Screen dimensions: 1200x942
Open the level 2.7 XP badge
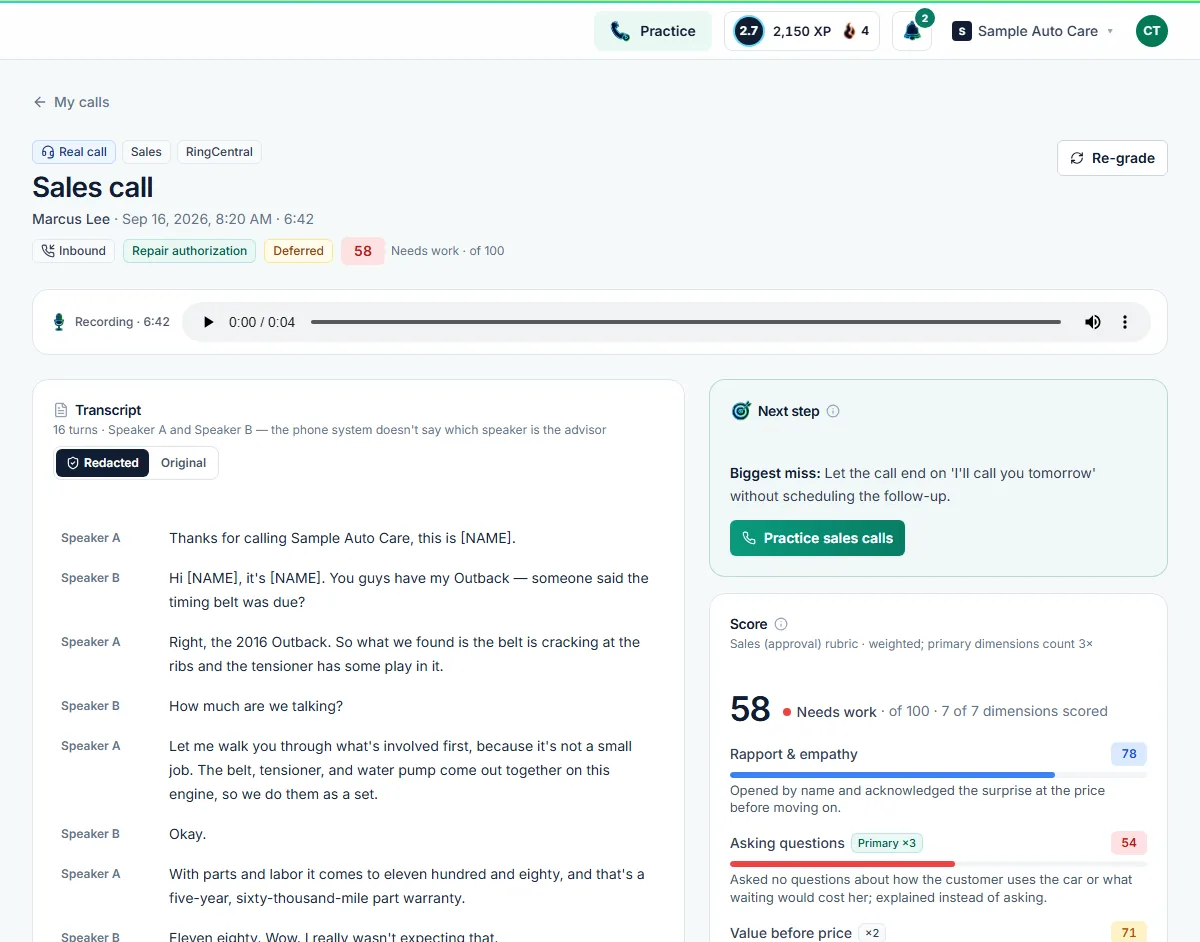[748, 31]
